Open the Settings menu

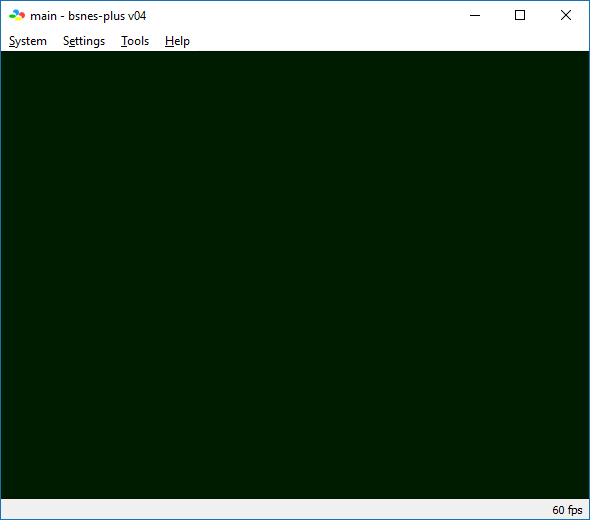click(x=84, y=41)
